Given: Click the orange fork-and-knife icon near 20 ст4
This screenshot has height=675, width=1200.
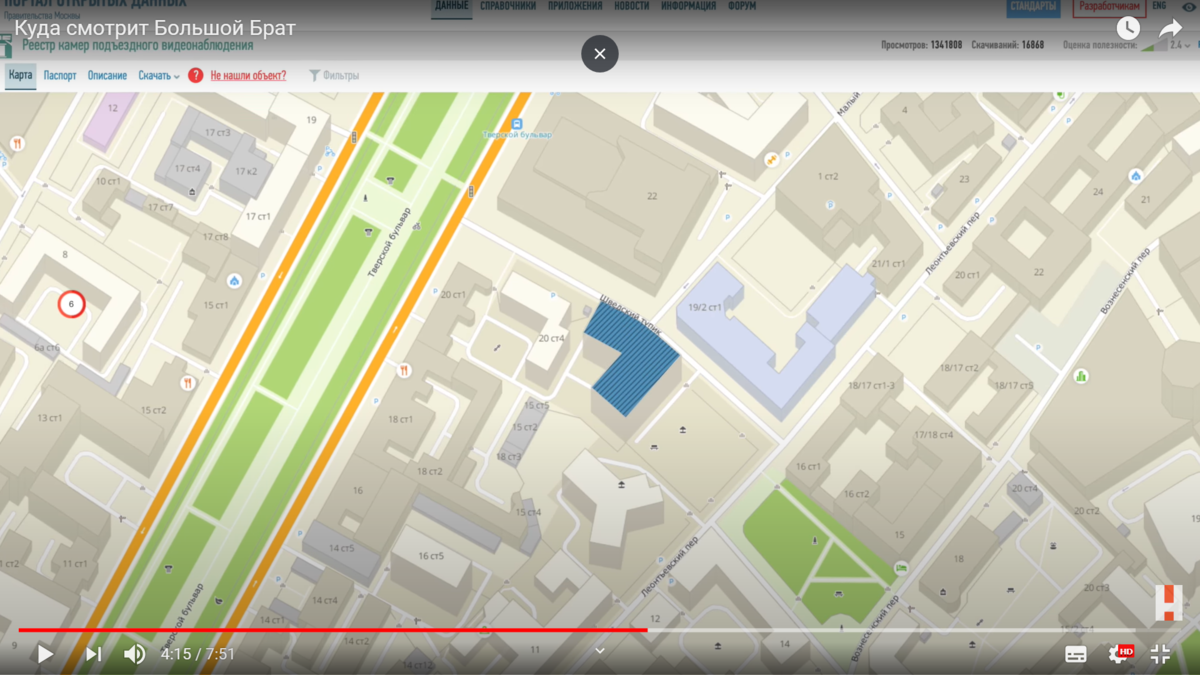Looking at the screenshot, I should pos(404,371).
